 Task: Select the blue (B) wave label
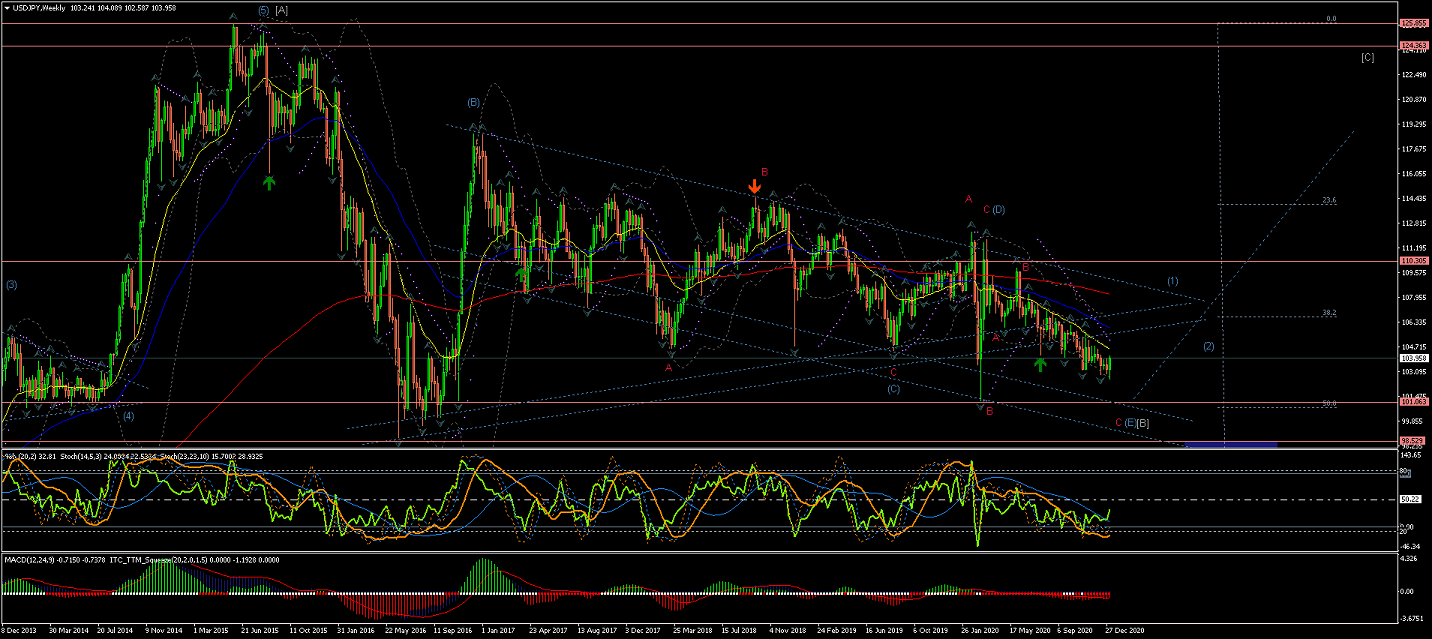click(x=473, y=102)
